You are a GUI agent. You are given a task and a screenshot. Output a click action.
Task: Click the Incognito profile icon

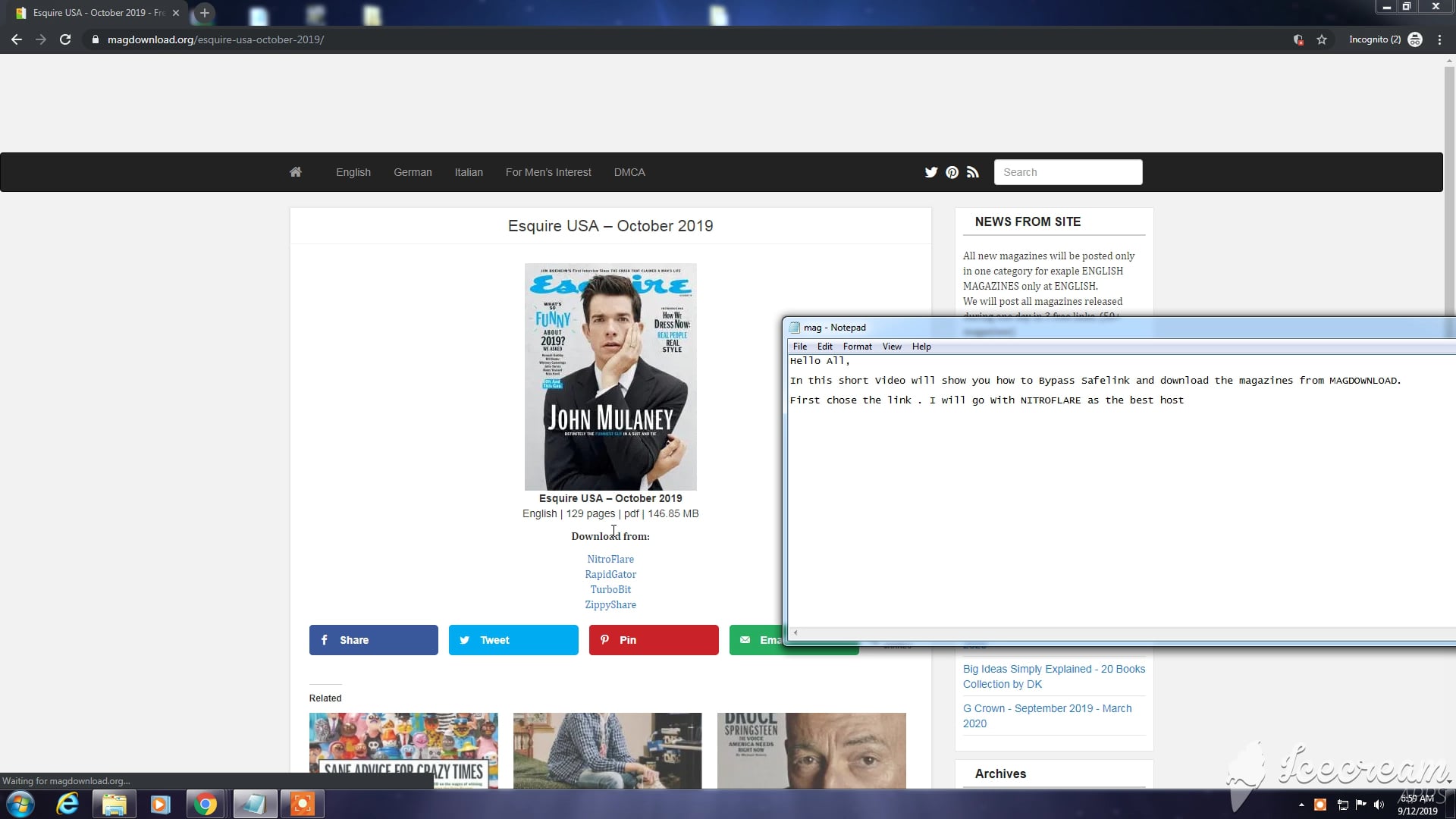click(1415, 39)
